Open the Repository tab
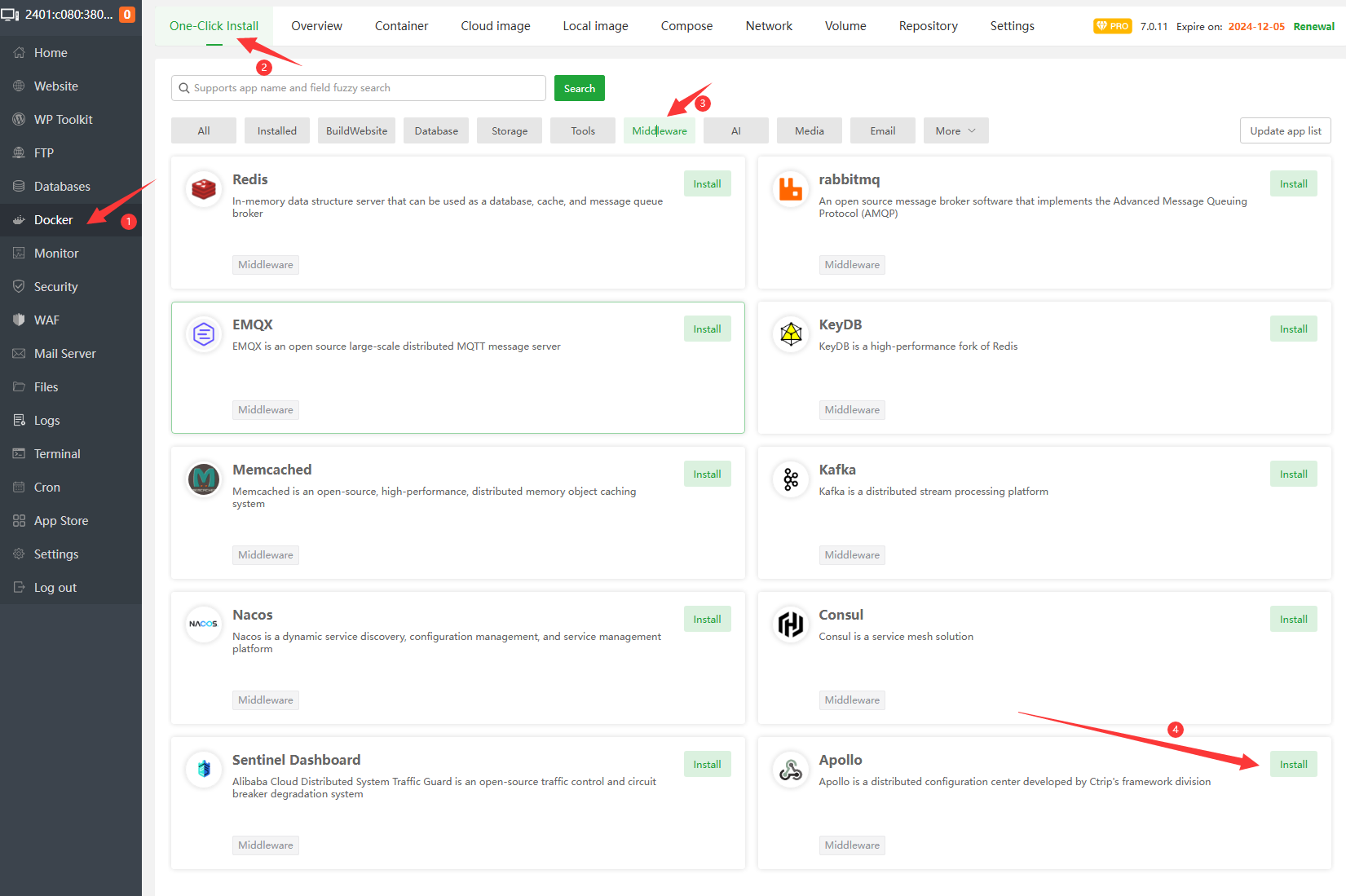This screenshot has height=896, width=1346. point(928,26)
